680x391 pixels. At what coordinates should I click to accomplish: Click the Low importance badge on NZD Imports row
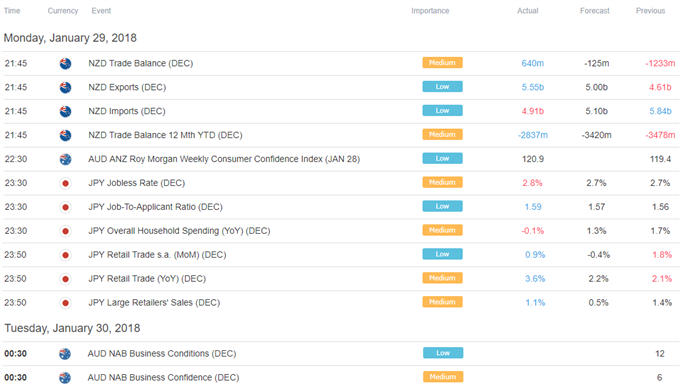[442, 111]
